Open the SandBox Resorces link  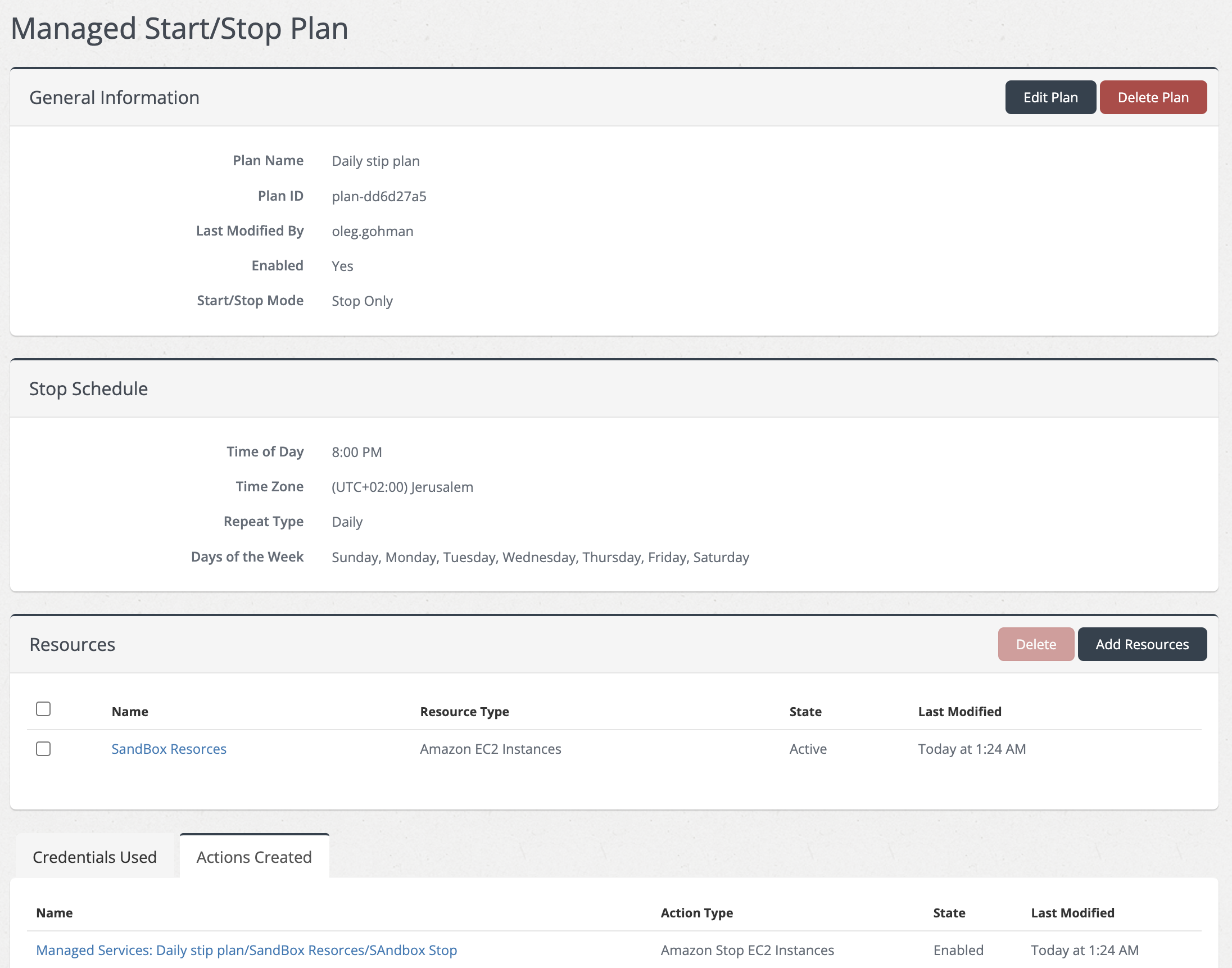169,749
